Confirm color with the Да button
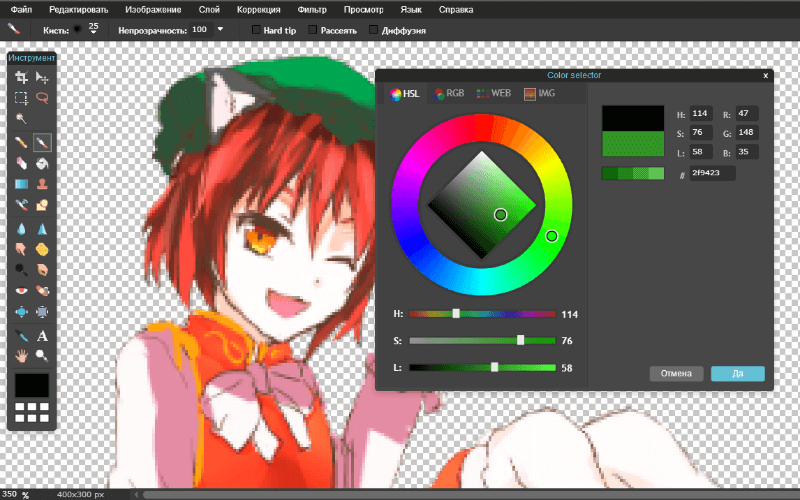Viewport: 800px width, 500px height. point(737,374)
